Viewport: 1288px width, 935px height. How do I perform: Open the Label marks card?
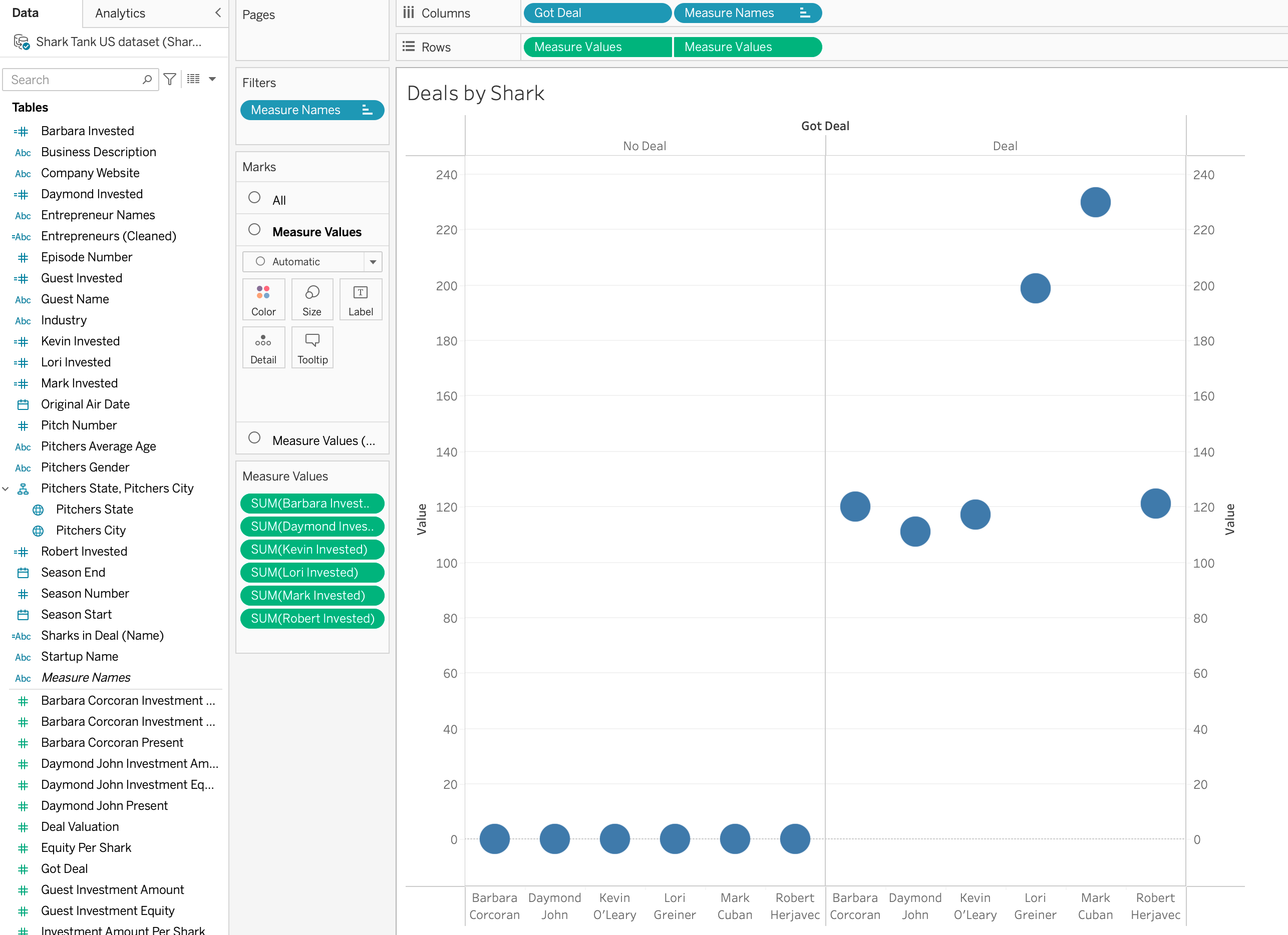(360, 300)
